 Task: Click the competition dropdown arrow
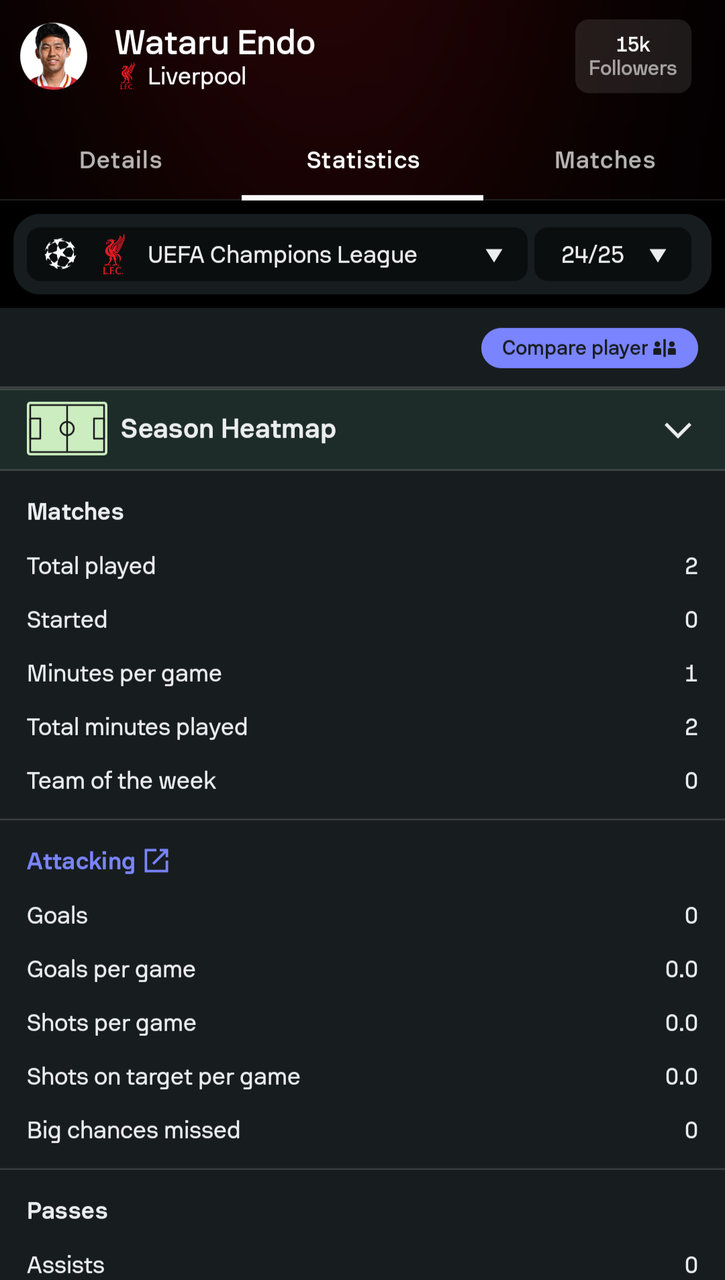pos(494,255)
